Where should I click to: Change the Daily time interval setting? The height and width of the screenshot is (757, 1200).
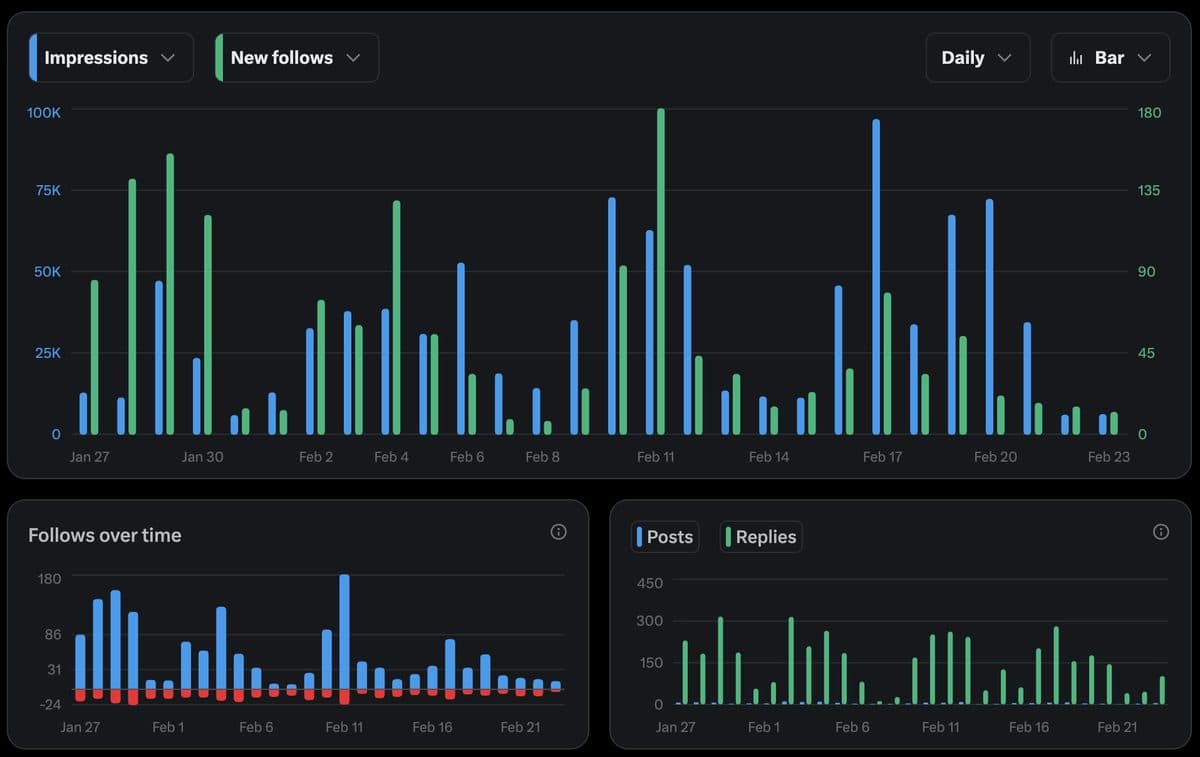978,57
